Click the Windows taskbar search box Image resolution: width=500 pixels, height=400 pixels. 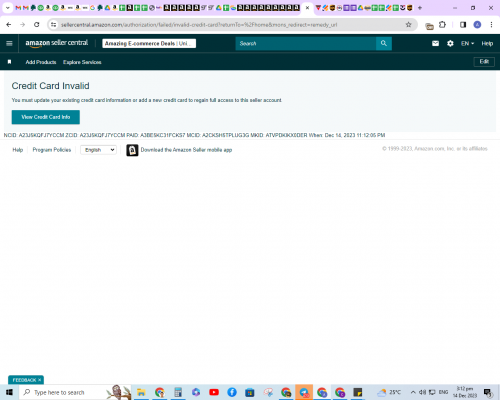pyautogui.click(x=75, y=392)
